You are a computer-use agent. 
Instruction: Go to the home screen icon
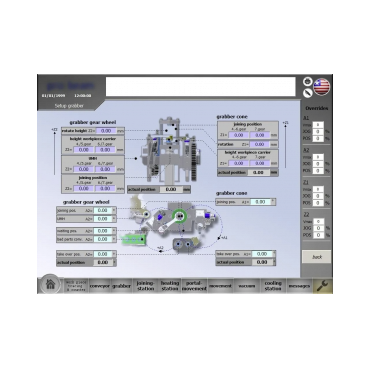pos(50,284)
